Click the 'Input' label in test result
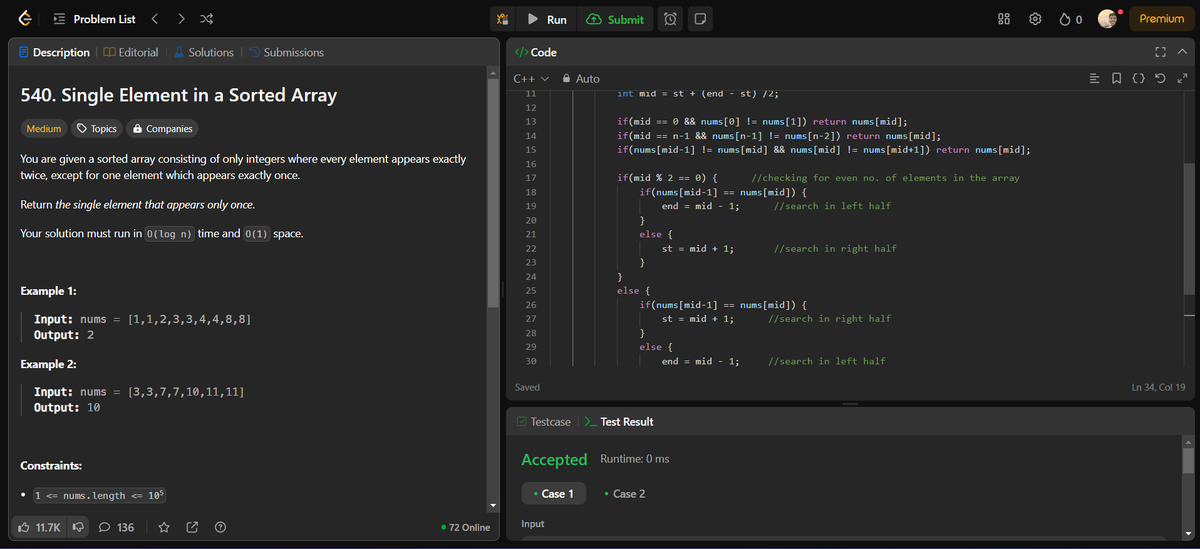The image size is (1200, 549). (x=533, y=524)
